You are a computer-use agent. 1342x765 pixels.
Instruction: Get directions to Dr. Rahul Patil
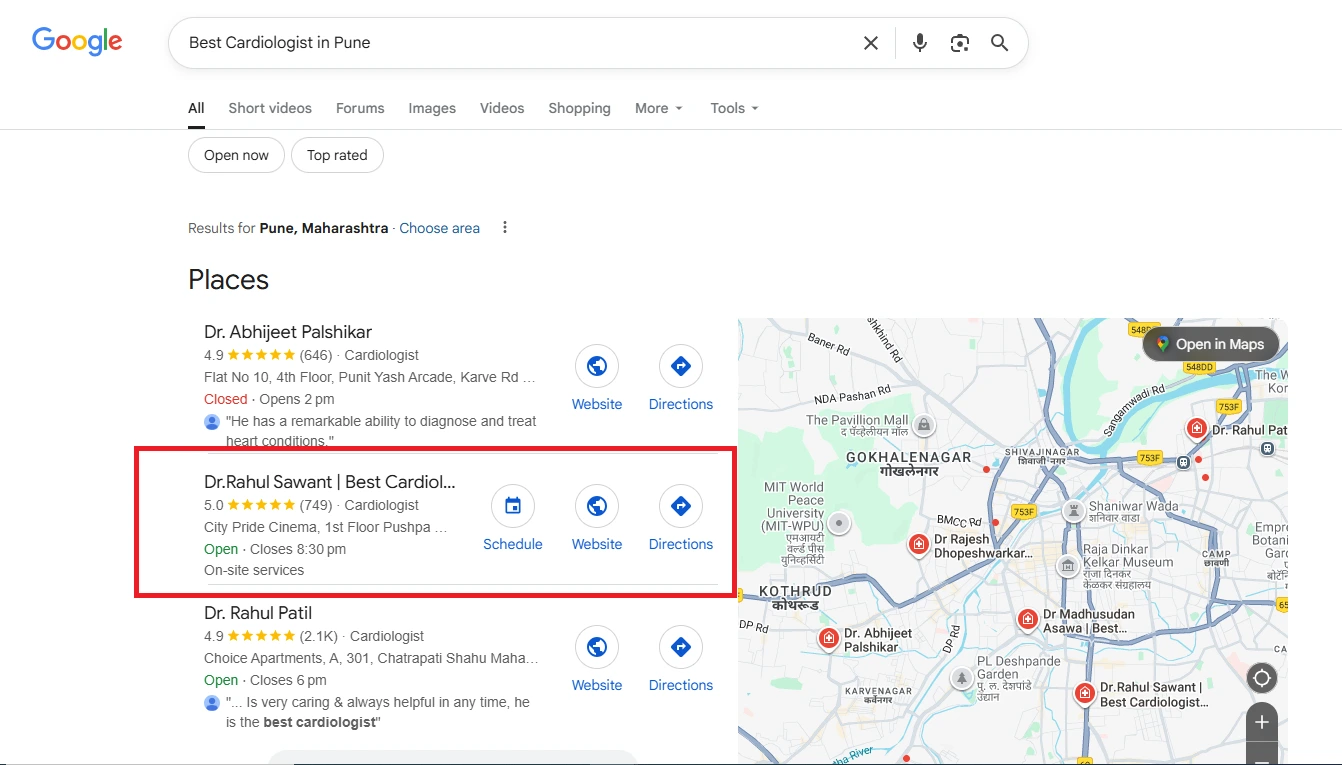point(681,647)
